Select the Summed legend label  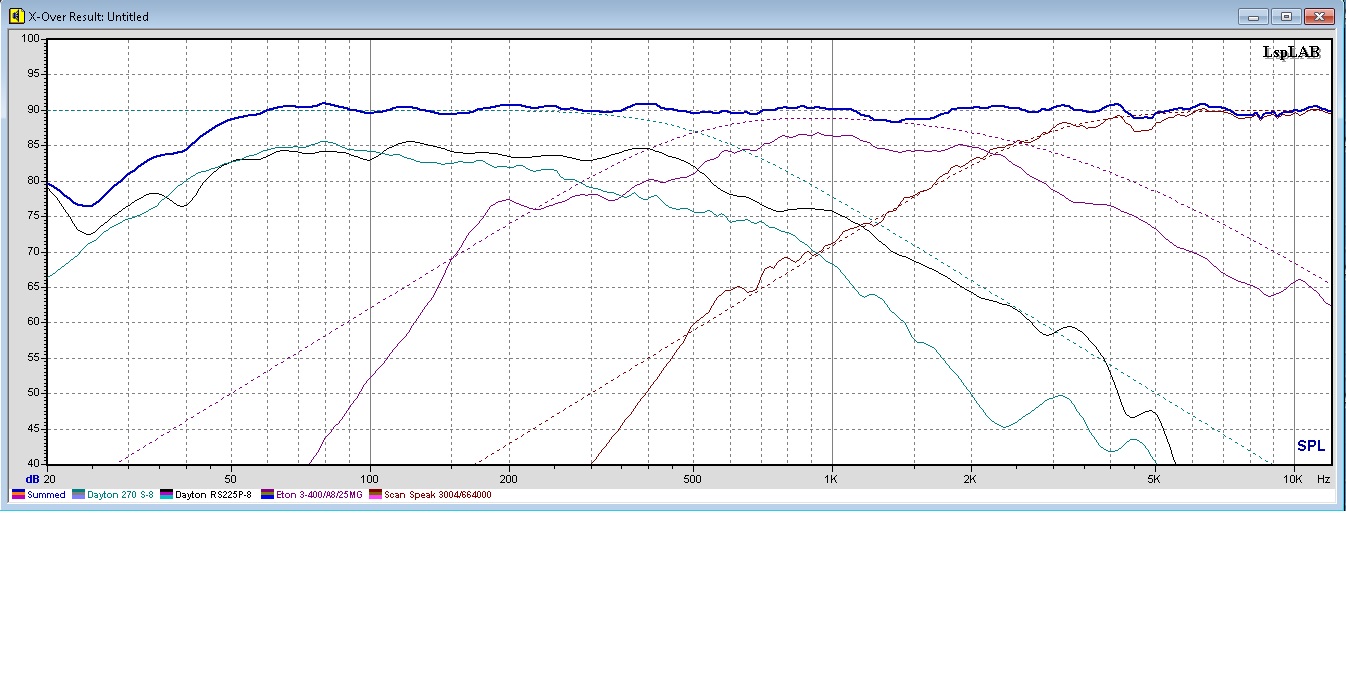[x=47, y=495]
